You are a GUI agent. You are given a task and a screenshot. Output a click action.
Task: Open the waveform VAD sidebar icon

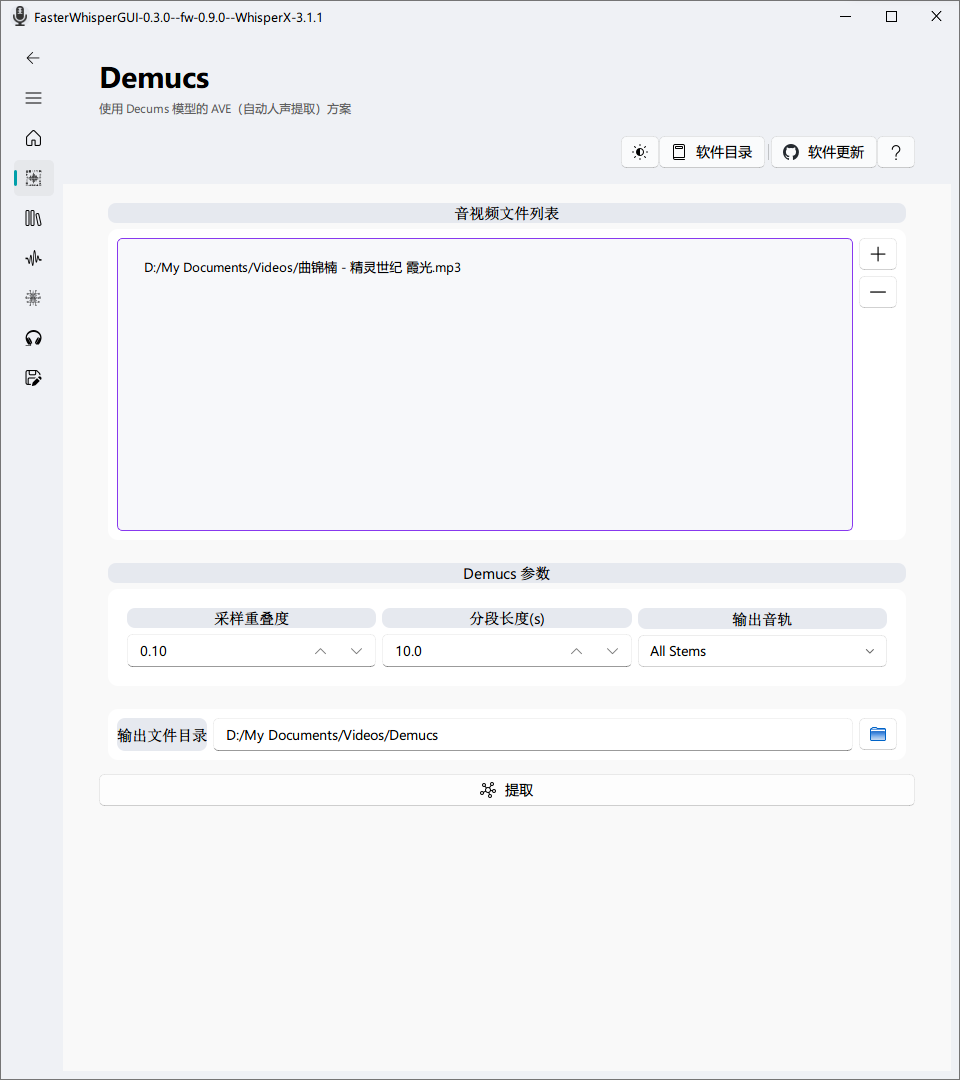33,258
